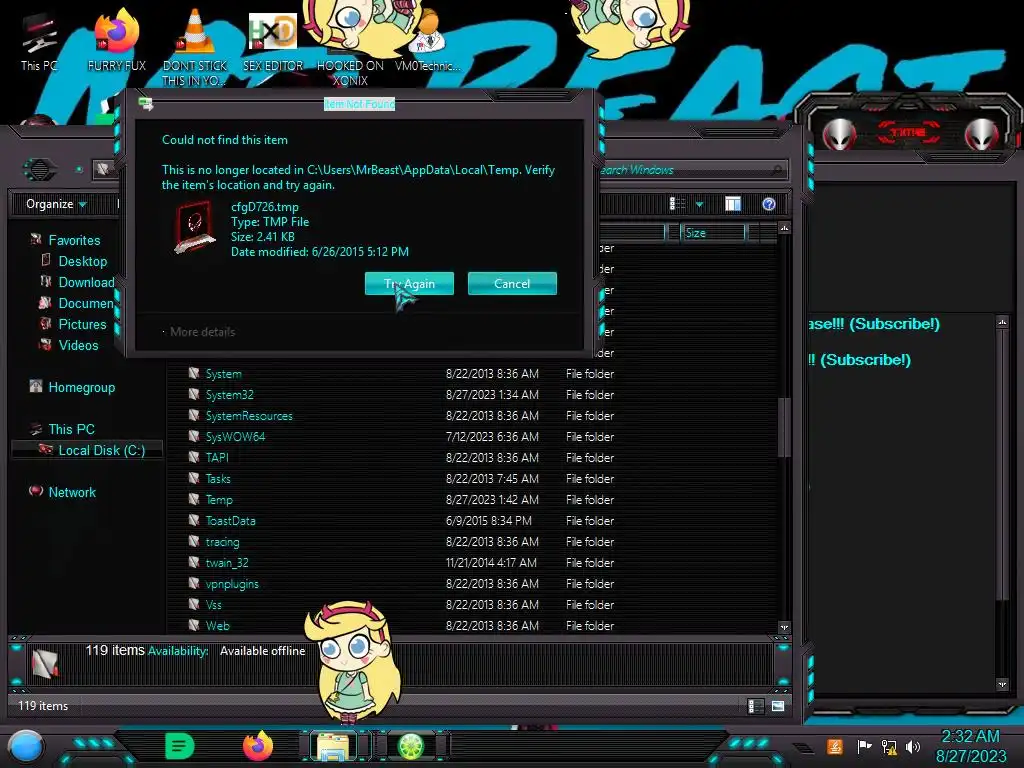
Task: Click the network tray icon
Action: 889,746
